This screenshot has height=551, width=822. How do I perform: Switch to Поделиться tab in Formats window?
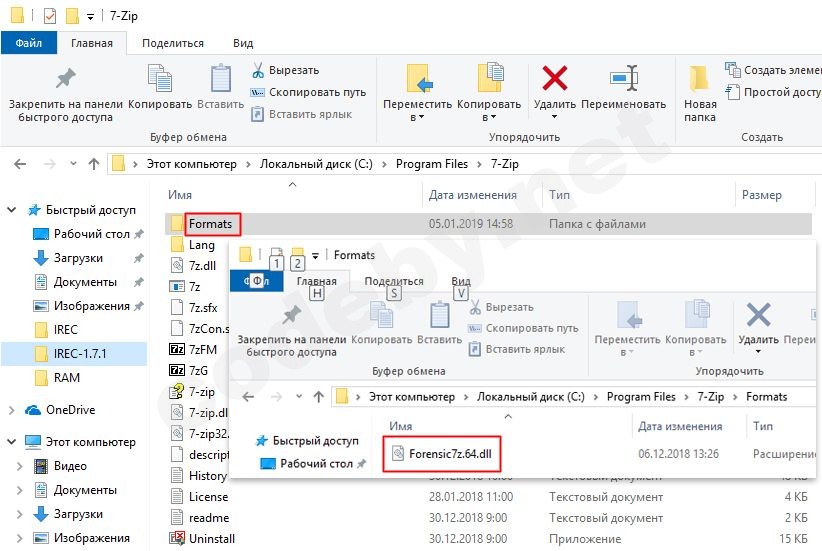394,281
